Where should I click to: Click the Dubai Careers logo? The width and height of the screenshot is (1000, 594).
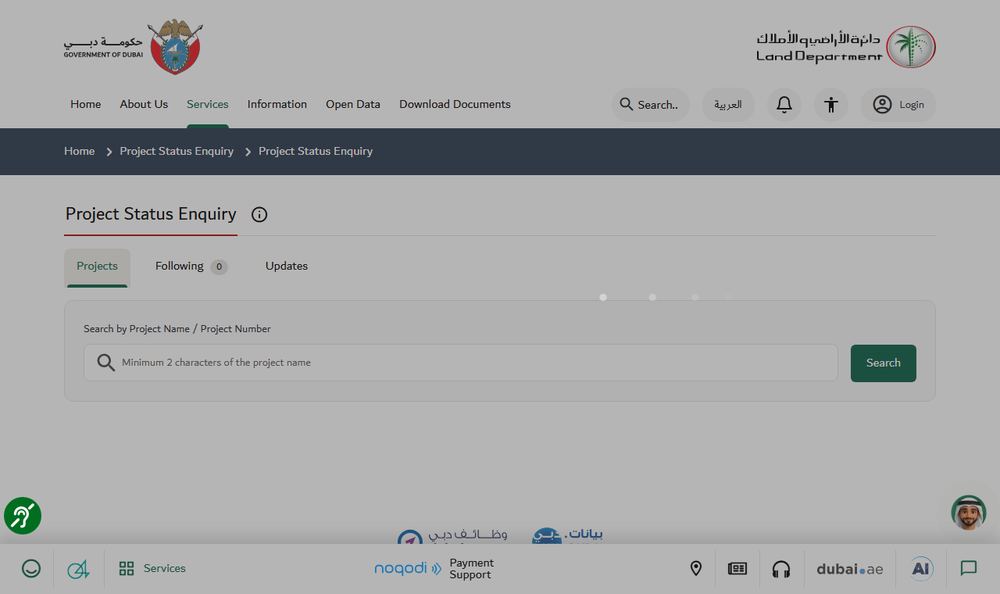coord(452,537)
